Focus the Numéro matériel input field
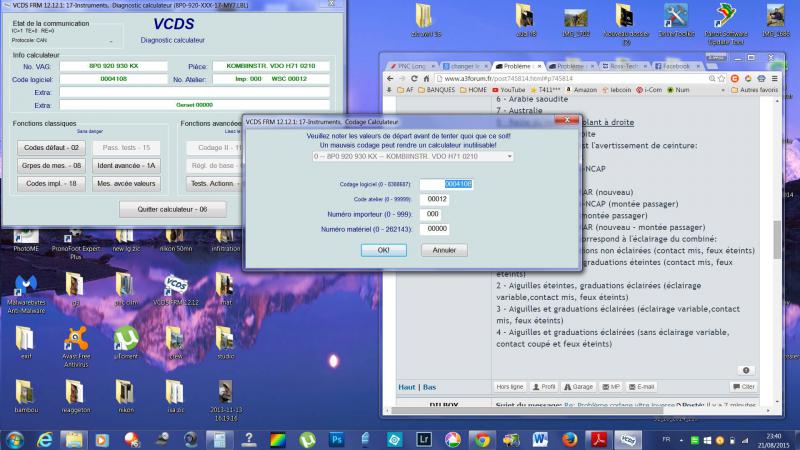The width and height of the screenshot is (800, 450). [x=434, y=229]
